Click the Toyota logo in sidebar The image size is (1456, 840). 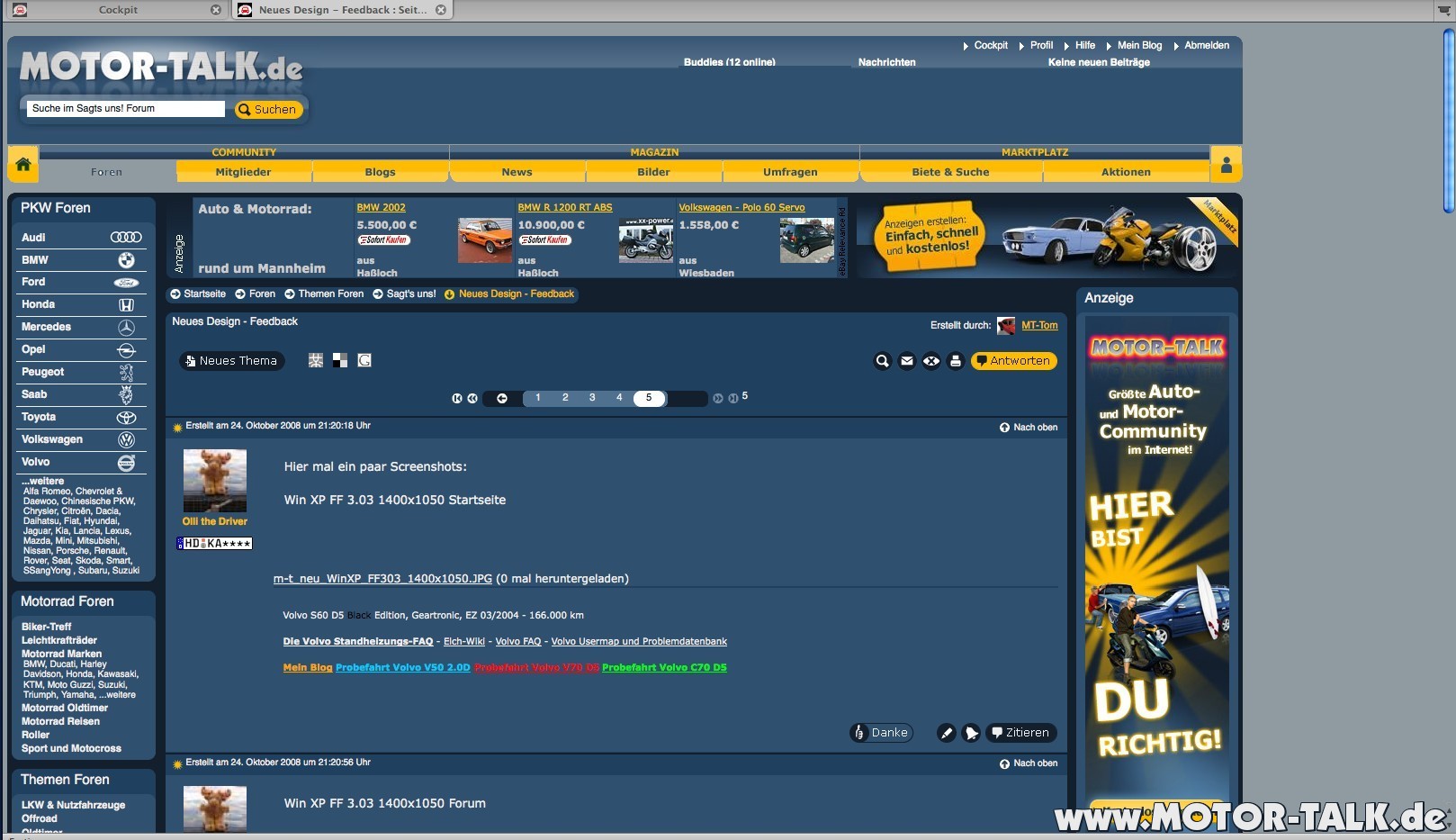pos(126,417)
